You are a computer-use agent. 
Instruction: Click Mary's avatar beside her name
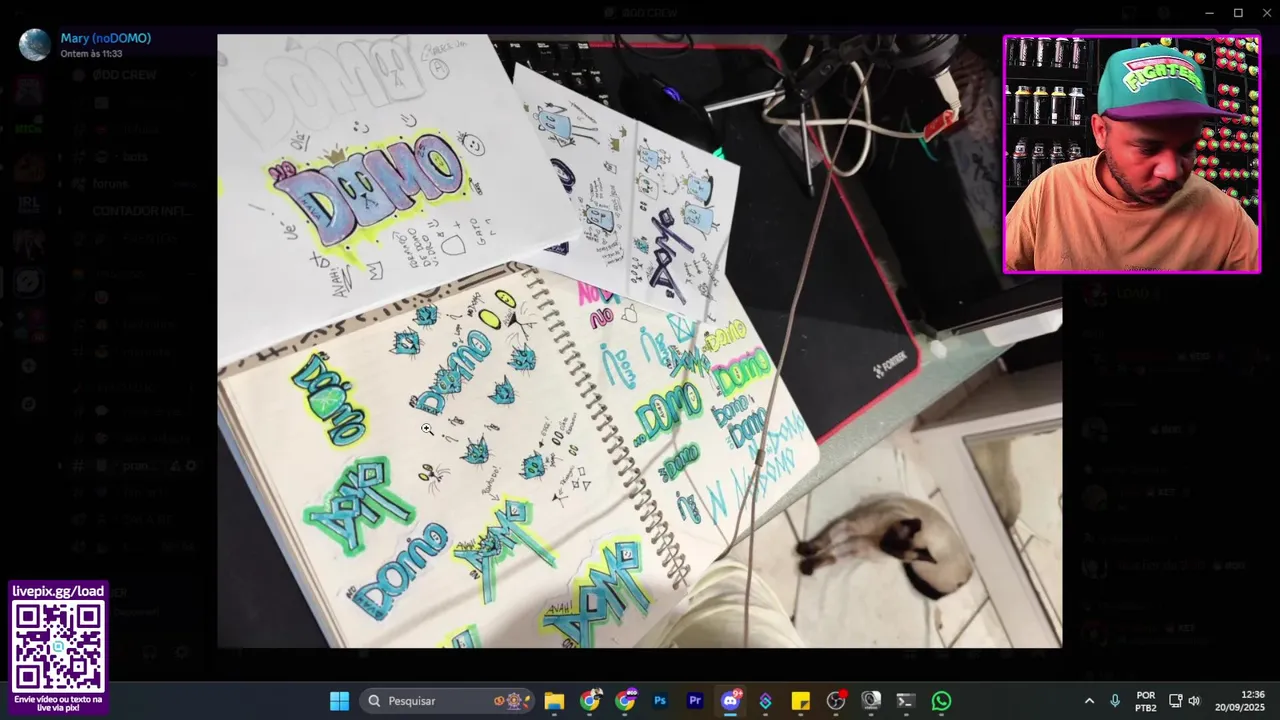point(35,45)
